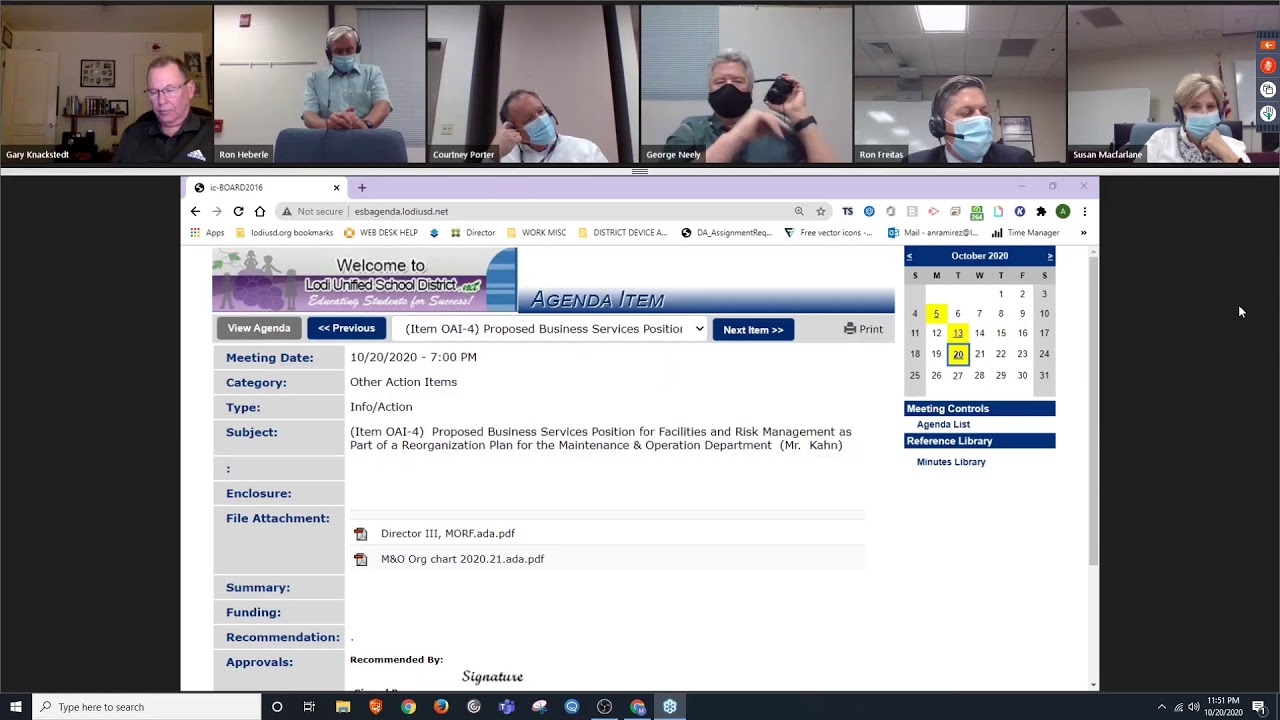Click the green raise hand icon
This screenshot has width=1280, height=720.
[x=1268, y=114]
